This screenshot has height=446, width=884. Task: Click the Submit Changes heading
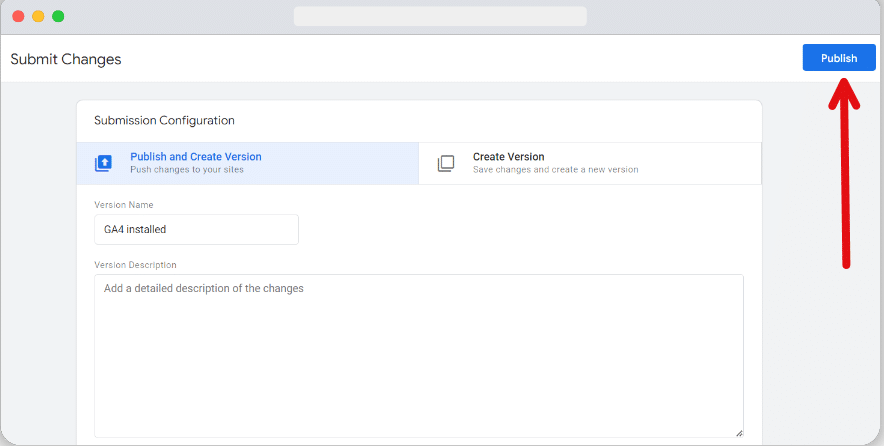(x=66, y=59)
